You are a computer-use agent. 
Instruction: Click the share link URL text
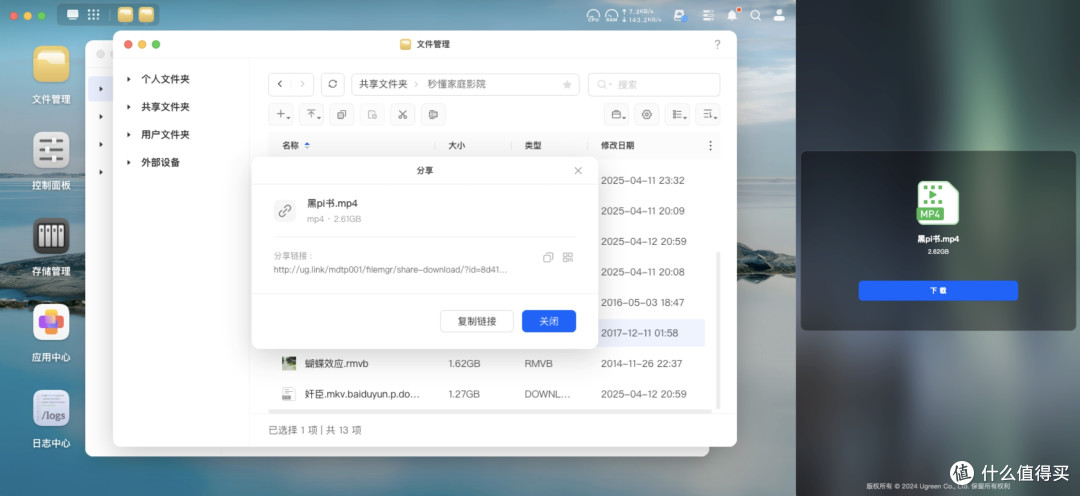[x=391, y=270]
